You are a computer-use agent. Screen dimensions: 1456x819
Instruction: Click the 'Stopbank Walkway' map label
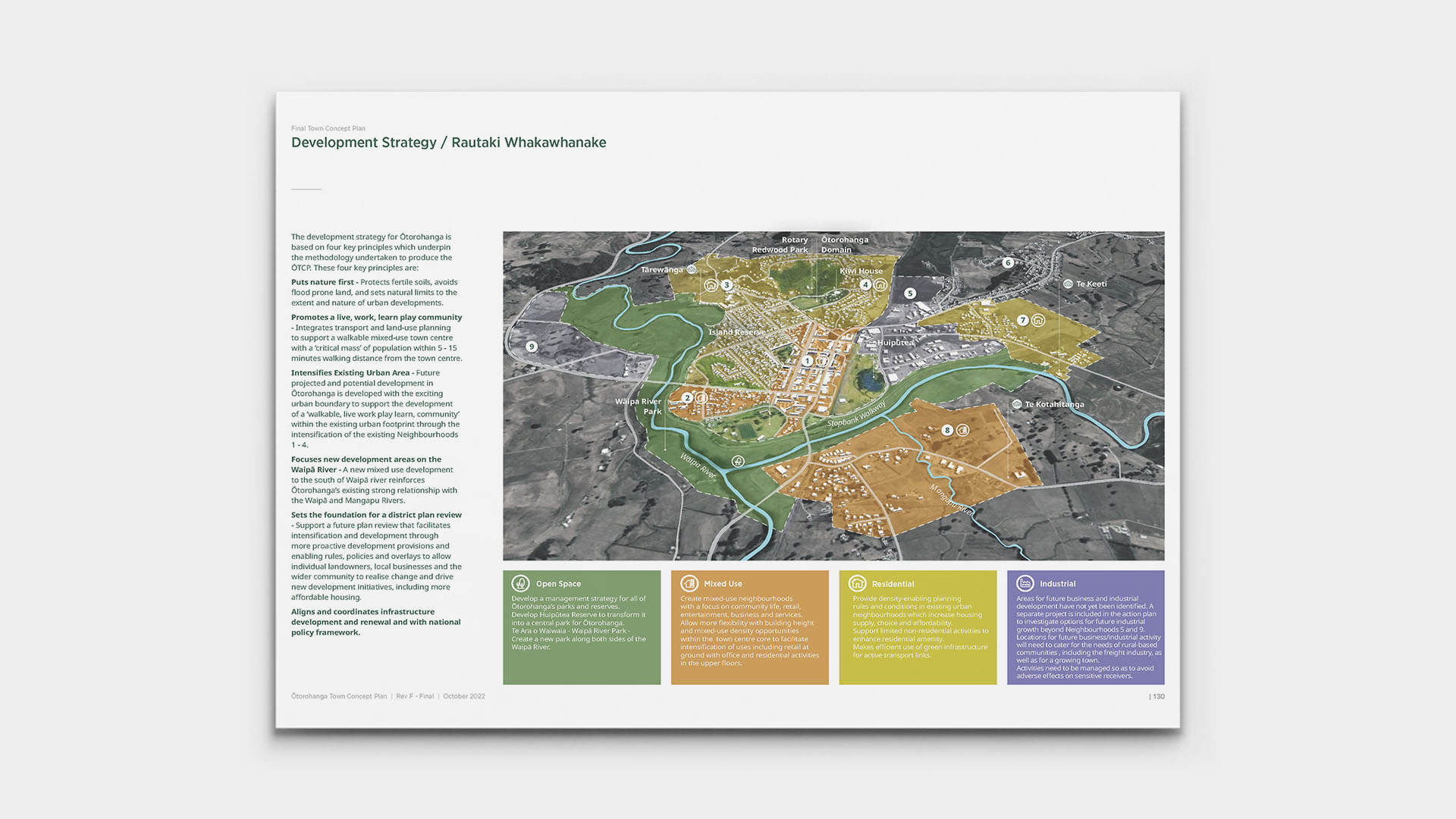pyautogui.click(x=856, y=413)
